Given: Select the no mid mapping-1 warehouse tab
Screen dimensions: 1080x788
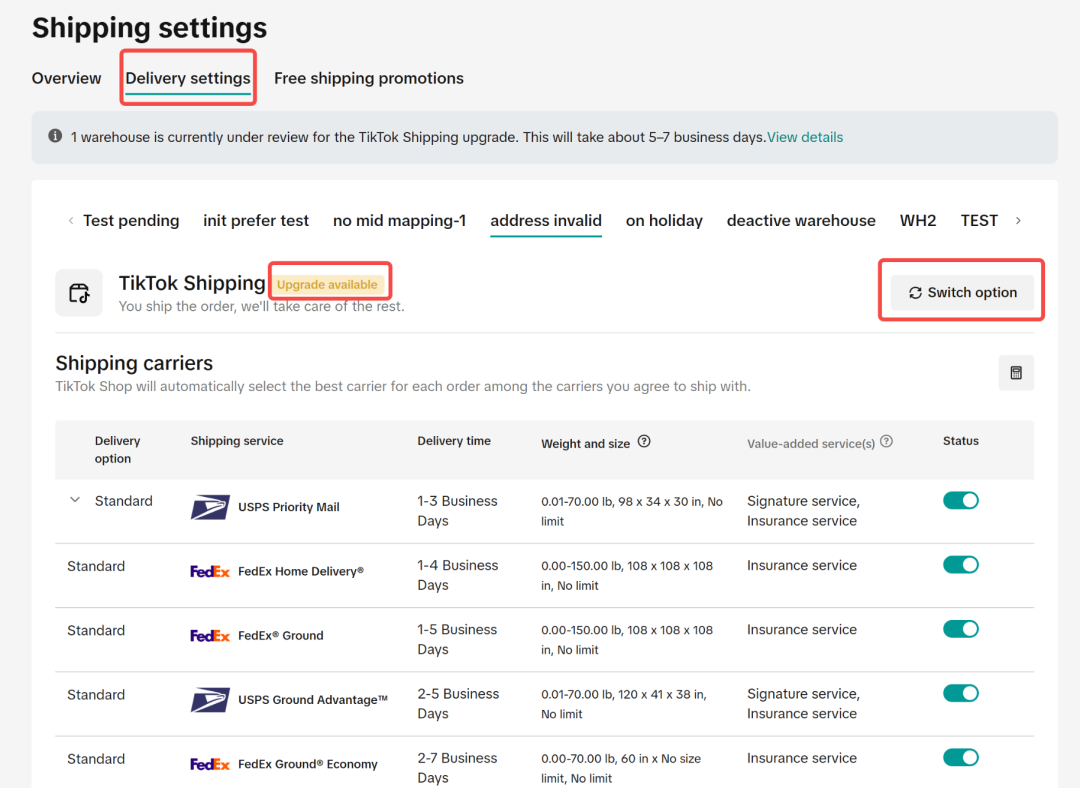Looking at the screenshot, I should 399,220.
